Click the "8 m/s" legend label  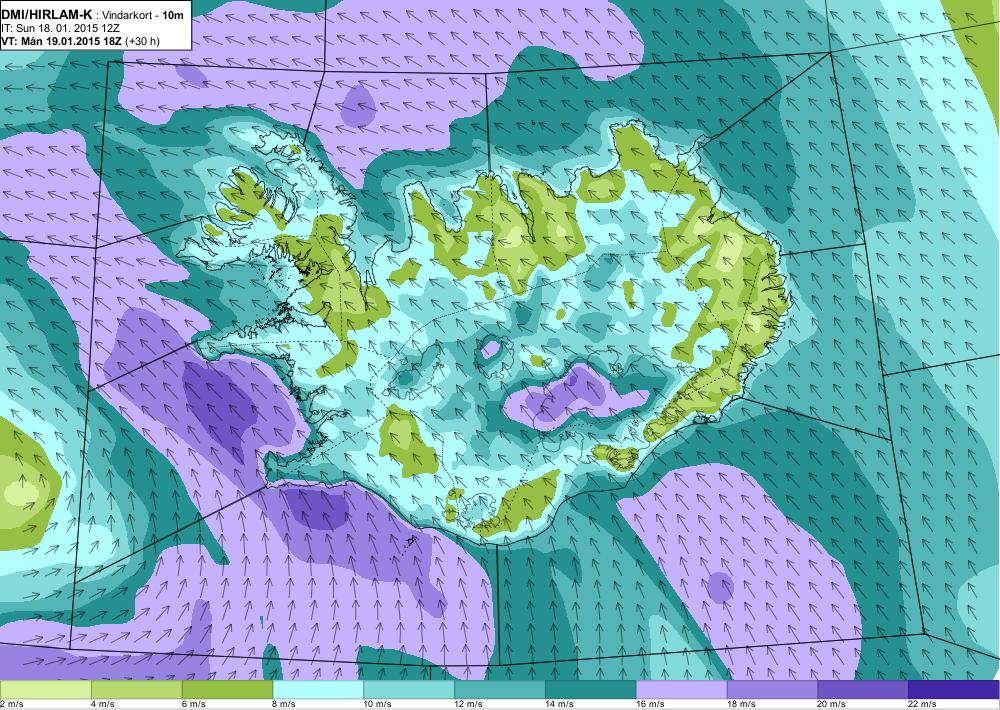285,704
